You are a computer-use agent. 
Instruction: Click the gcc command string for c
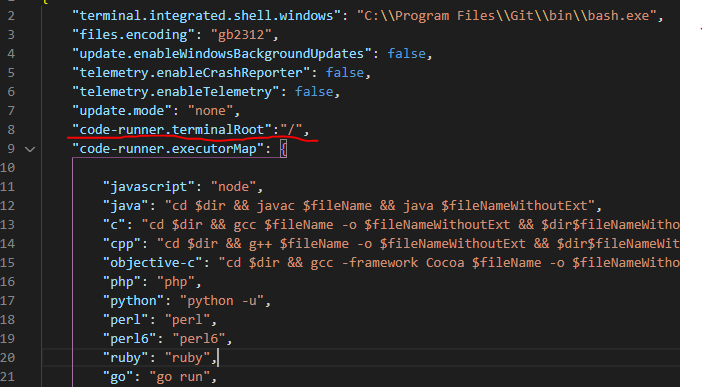pyautogui.click(x=411, y=225)
